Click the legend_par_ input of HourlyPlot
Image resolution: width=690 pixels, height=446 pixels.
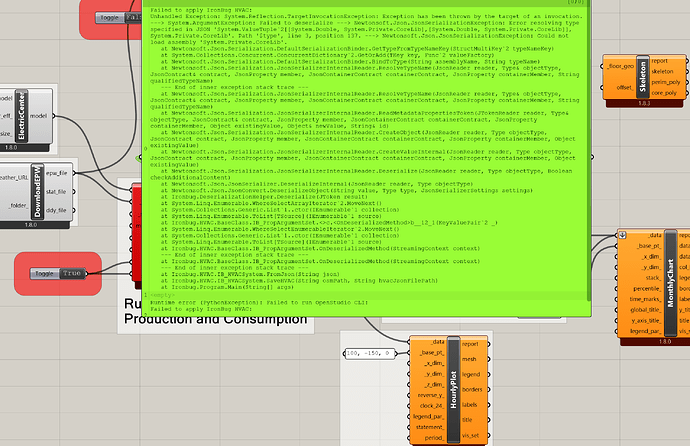[x=429, y=417]
